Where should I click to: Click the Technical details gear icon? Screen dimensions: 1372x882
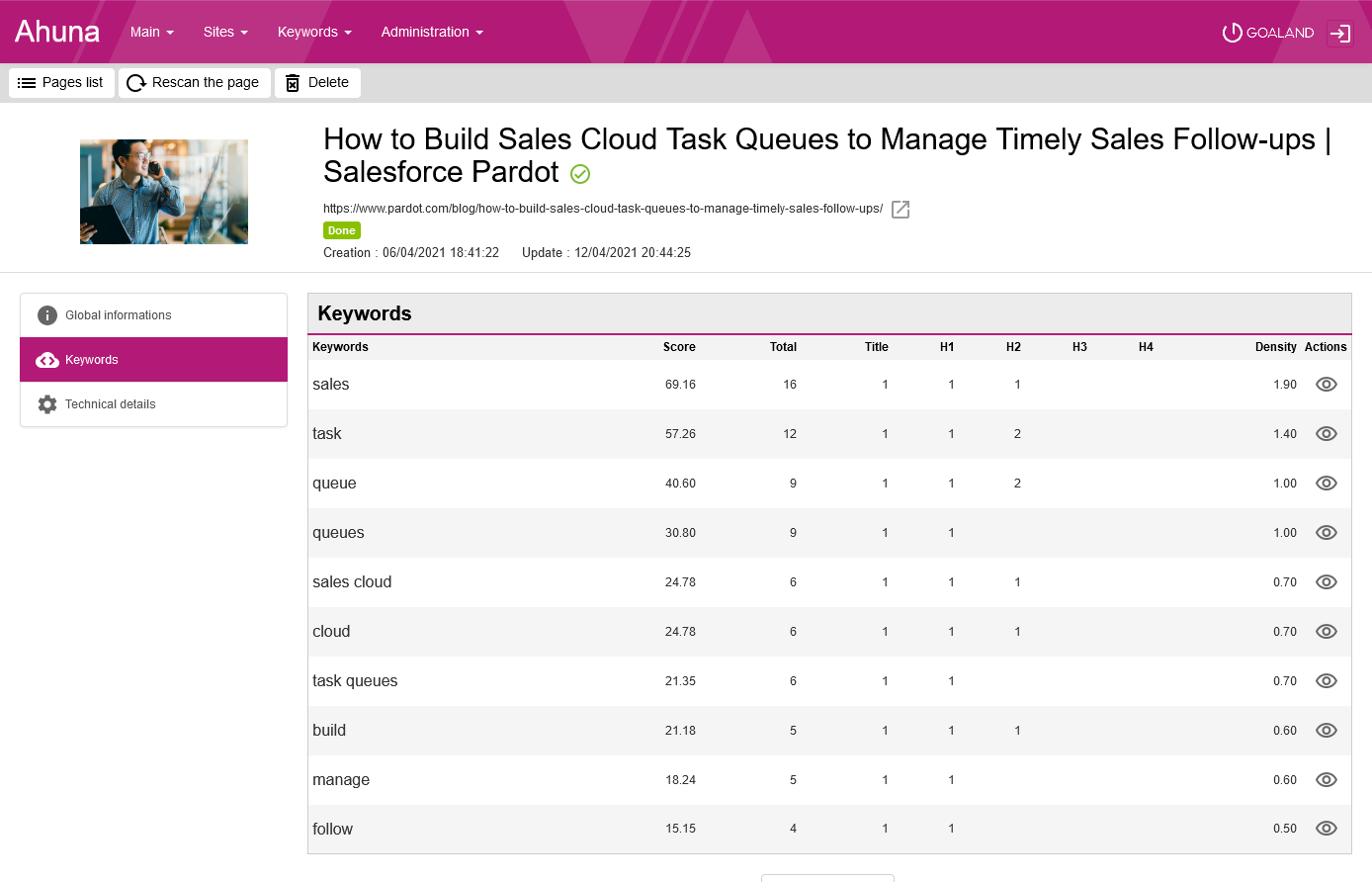click(47, 404)
